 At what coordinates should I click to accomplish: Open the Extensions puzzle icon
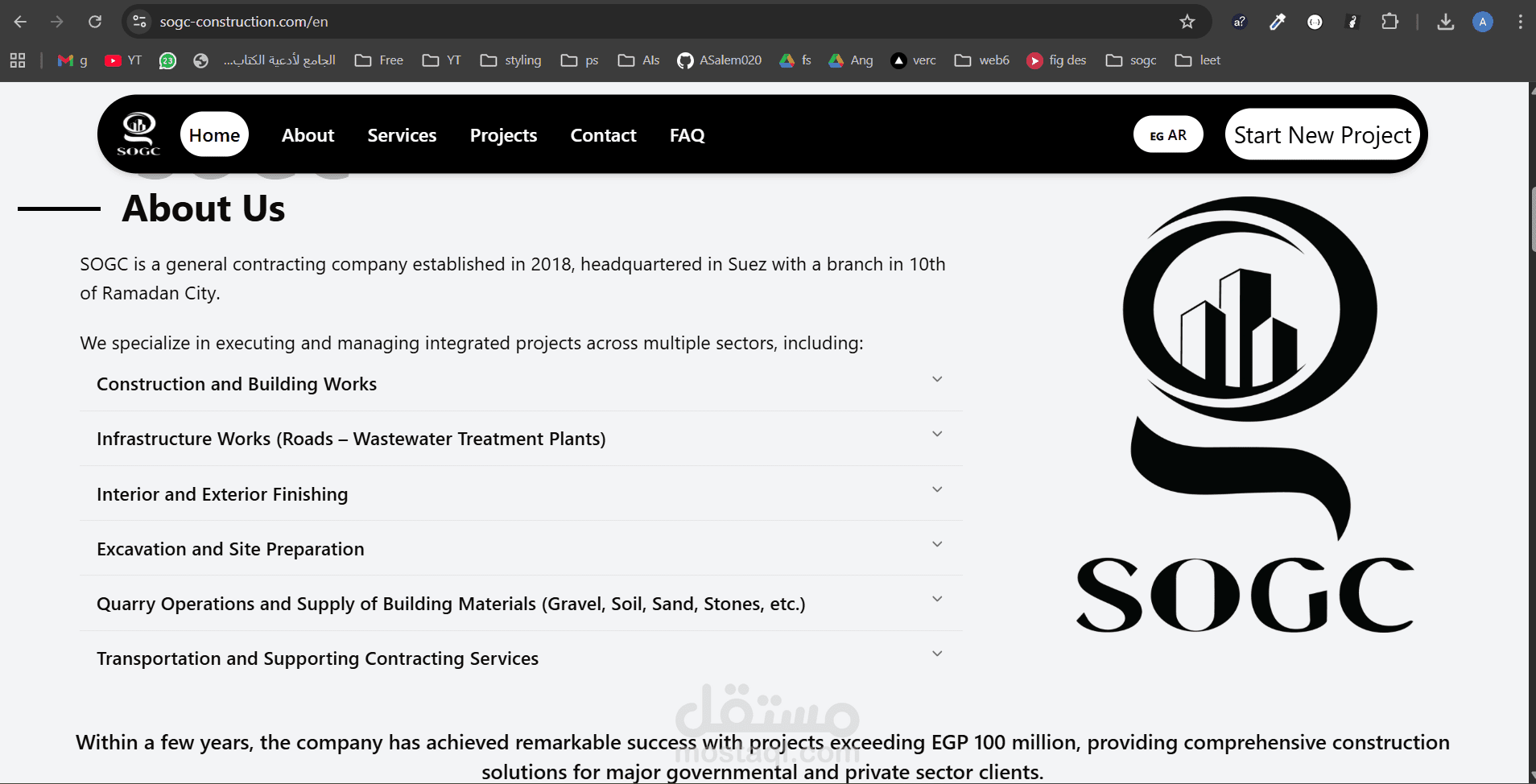click(x=1389, y=22)
